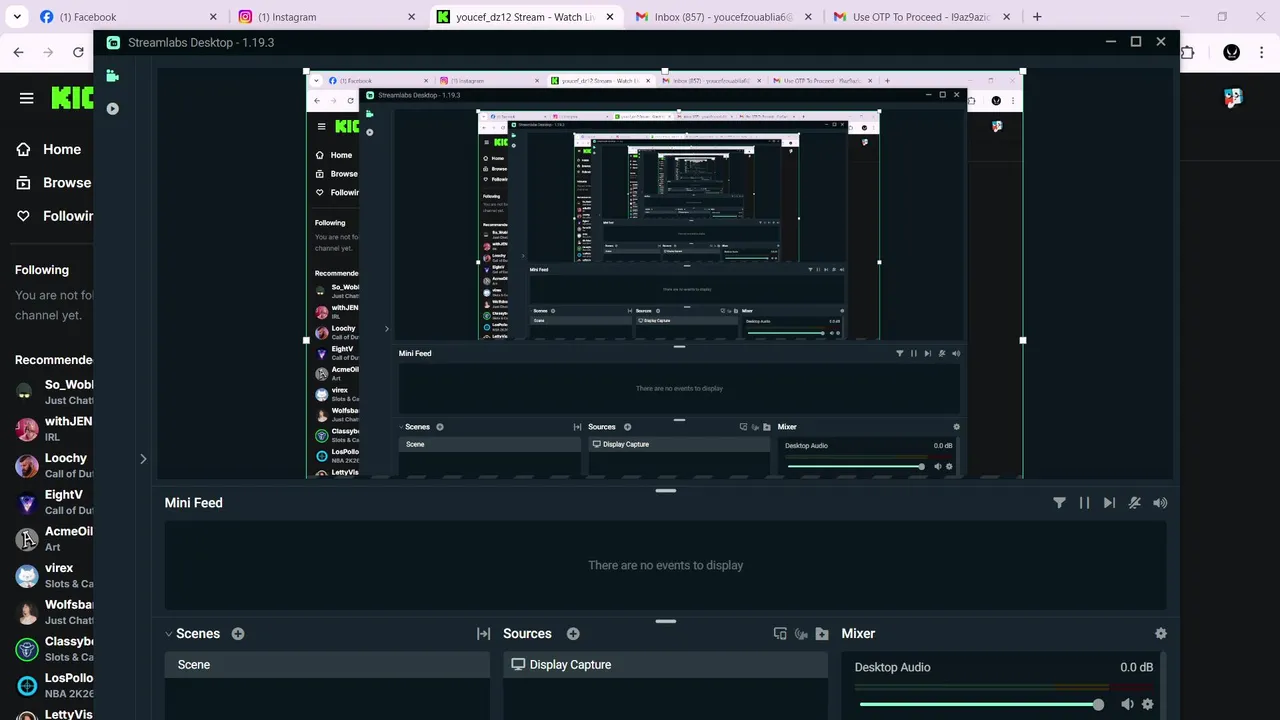Click the divider handle below Mini Feed

click(665, 622)
